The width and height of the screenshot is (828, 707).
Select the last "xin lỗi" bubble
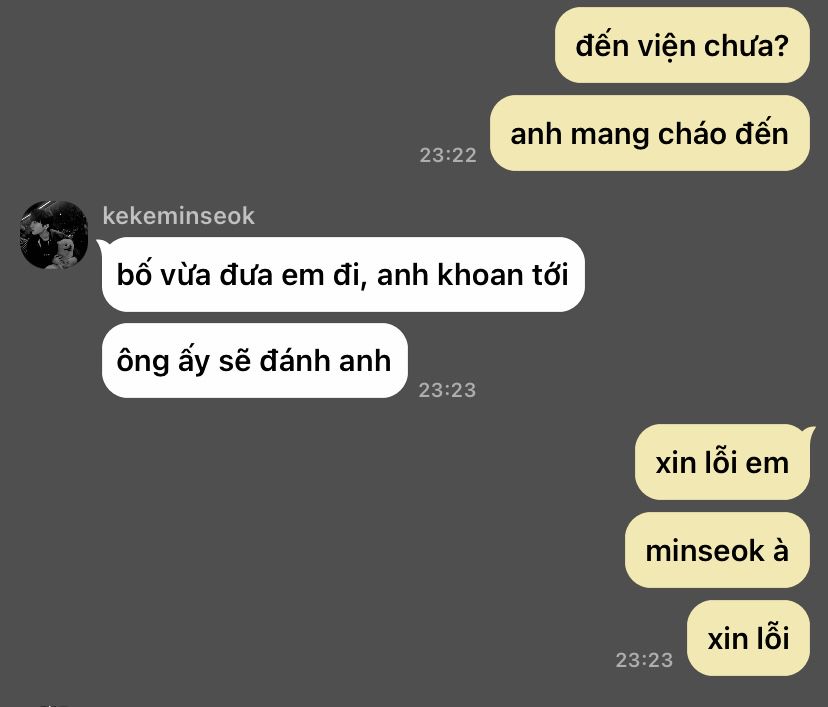click(748, 638)
